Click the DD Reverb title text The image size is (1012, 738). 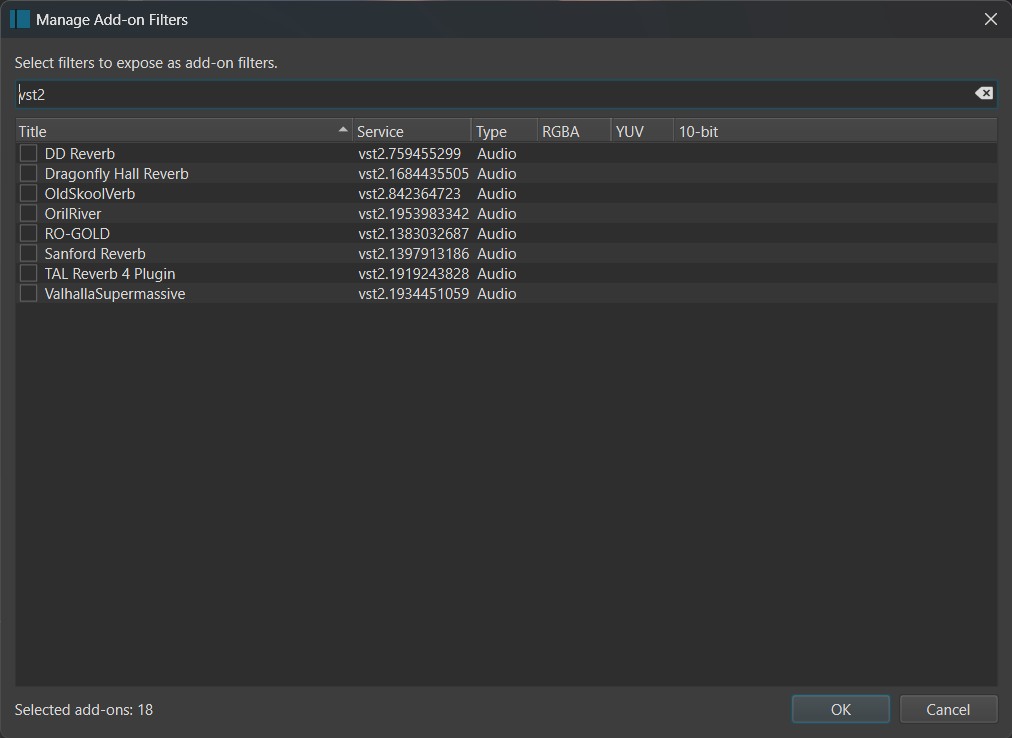(80, 154)
